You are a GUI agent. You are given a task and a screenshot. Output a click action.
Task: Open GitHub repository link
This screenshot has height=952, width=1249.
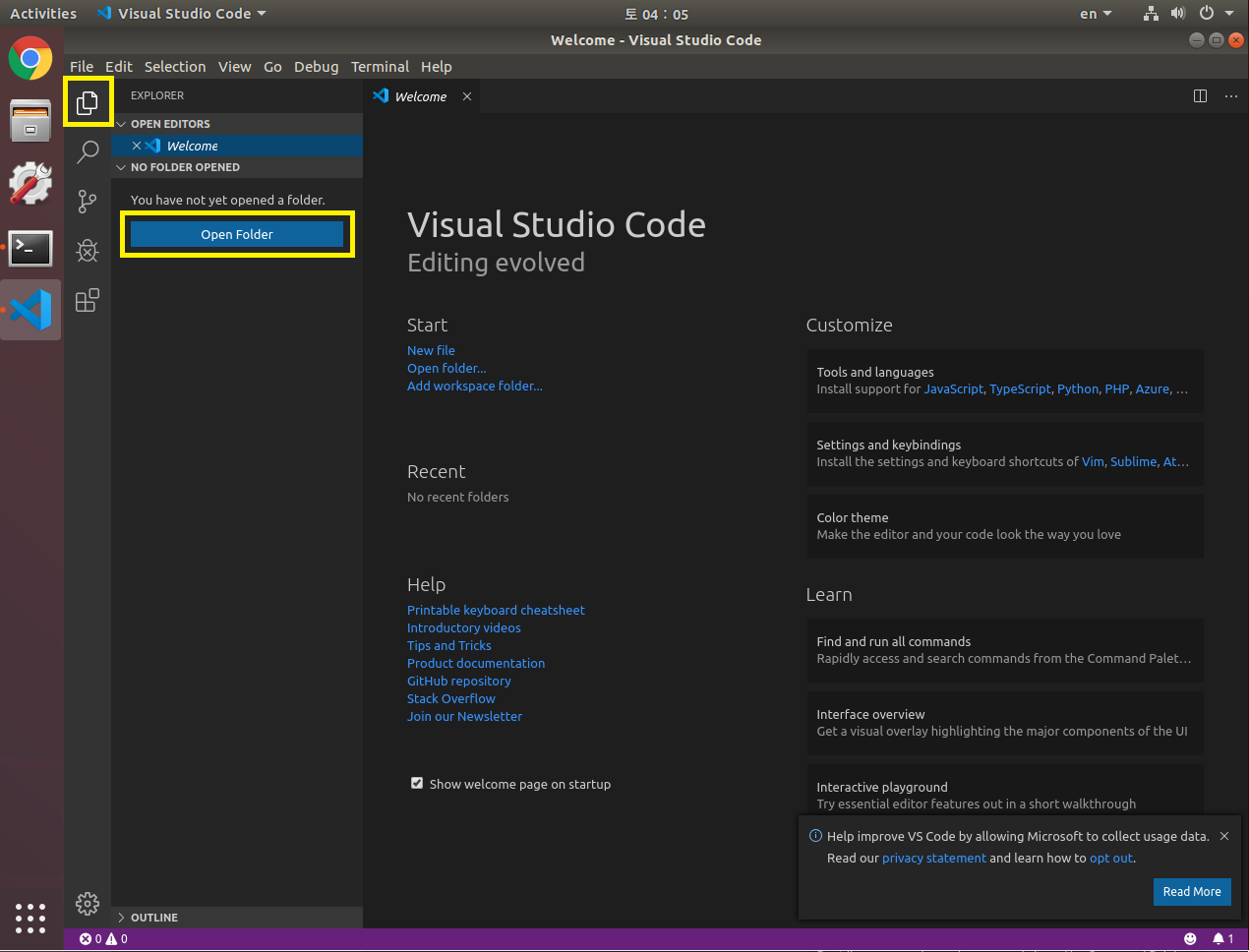click(459, 681)
